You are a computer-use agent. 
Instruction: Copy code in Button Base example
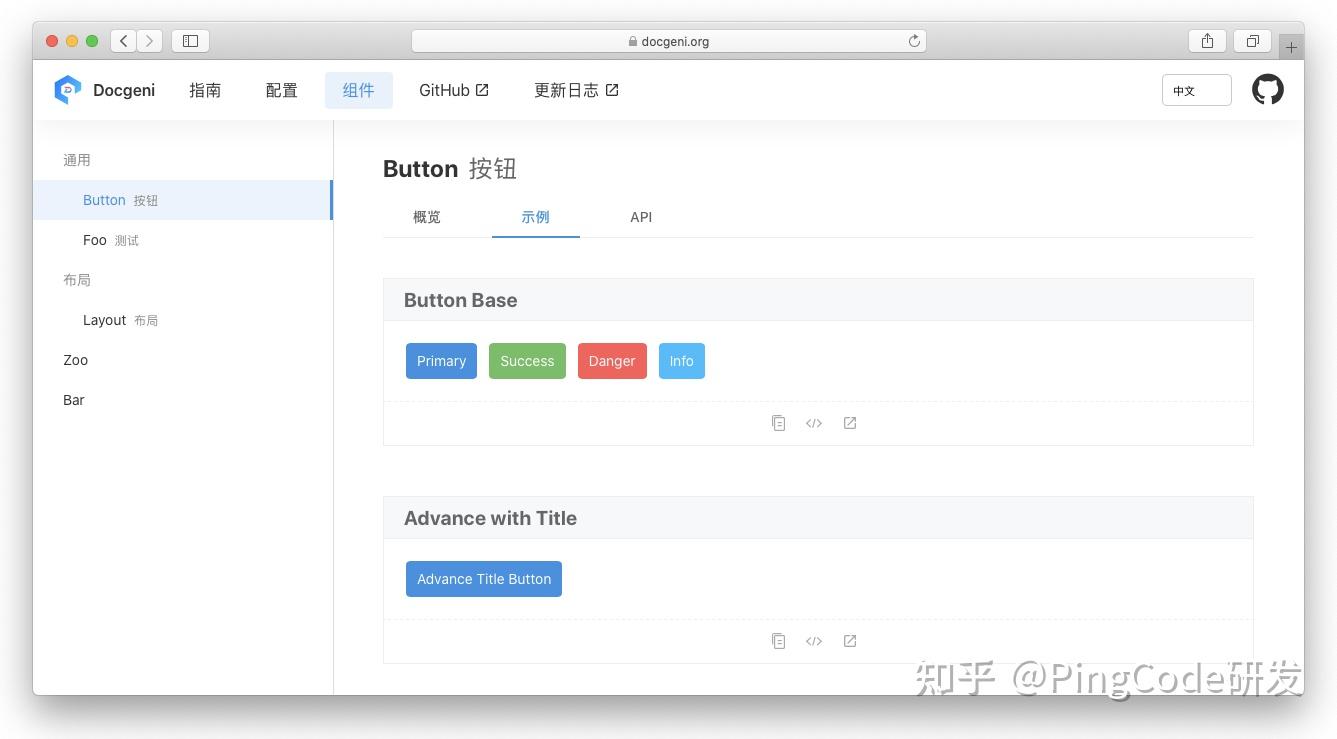click(778, 423)
